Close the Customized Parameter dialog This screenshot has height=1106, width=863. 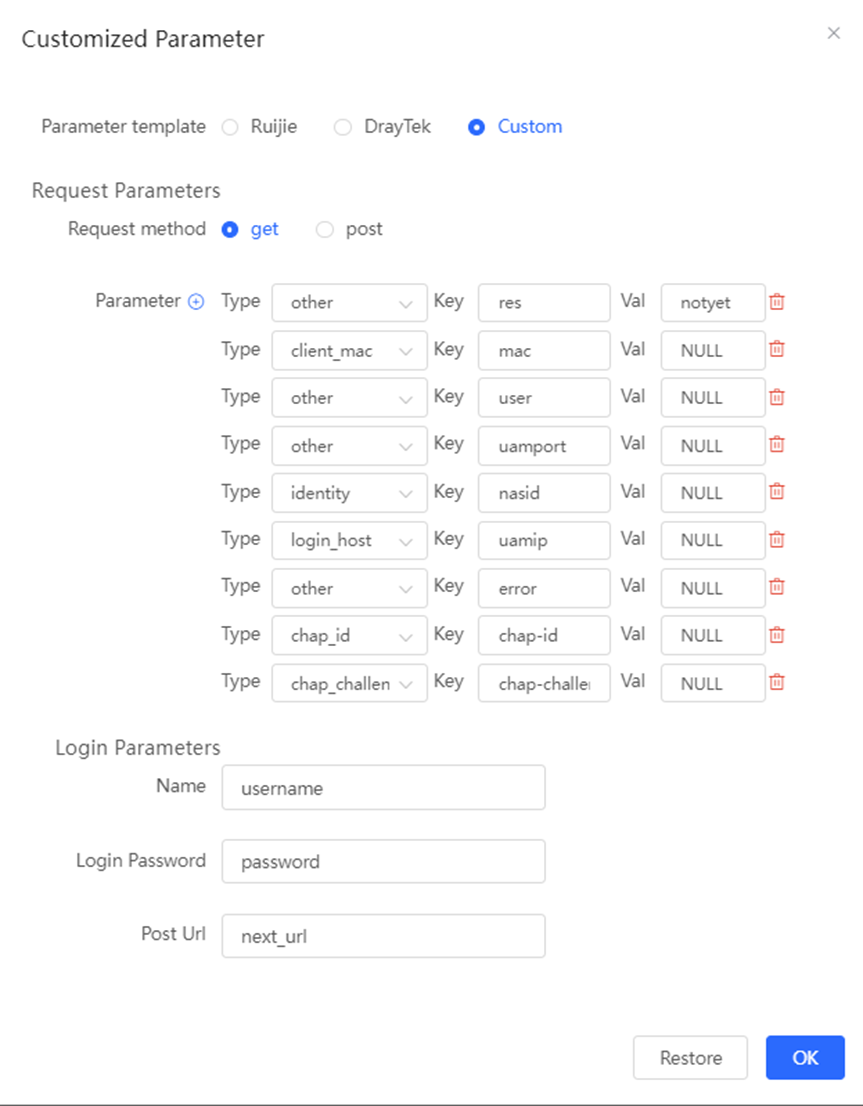pyautogui.click(x=833, y=33)
